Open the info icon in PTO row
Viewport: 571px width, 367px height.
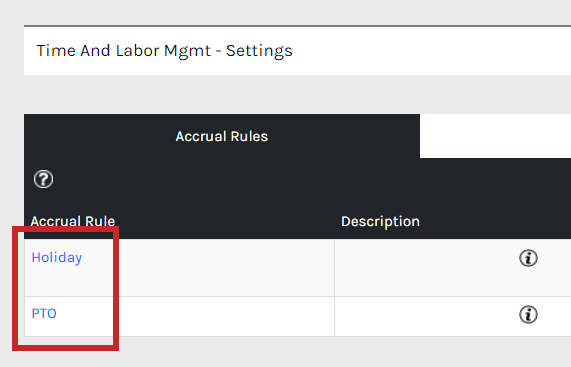pos(528,314)
